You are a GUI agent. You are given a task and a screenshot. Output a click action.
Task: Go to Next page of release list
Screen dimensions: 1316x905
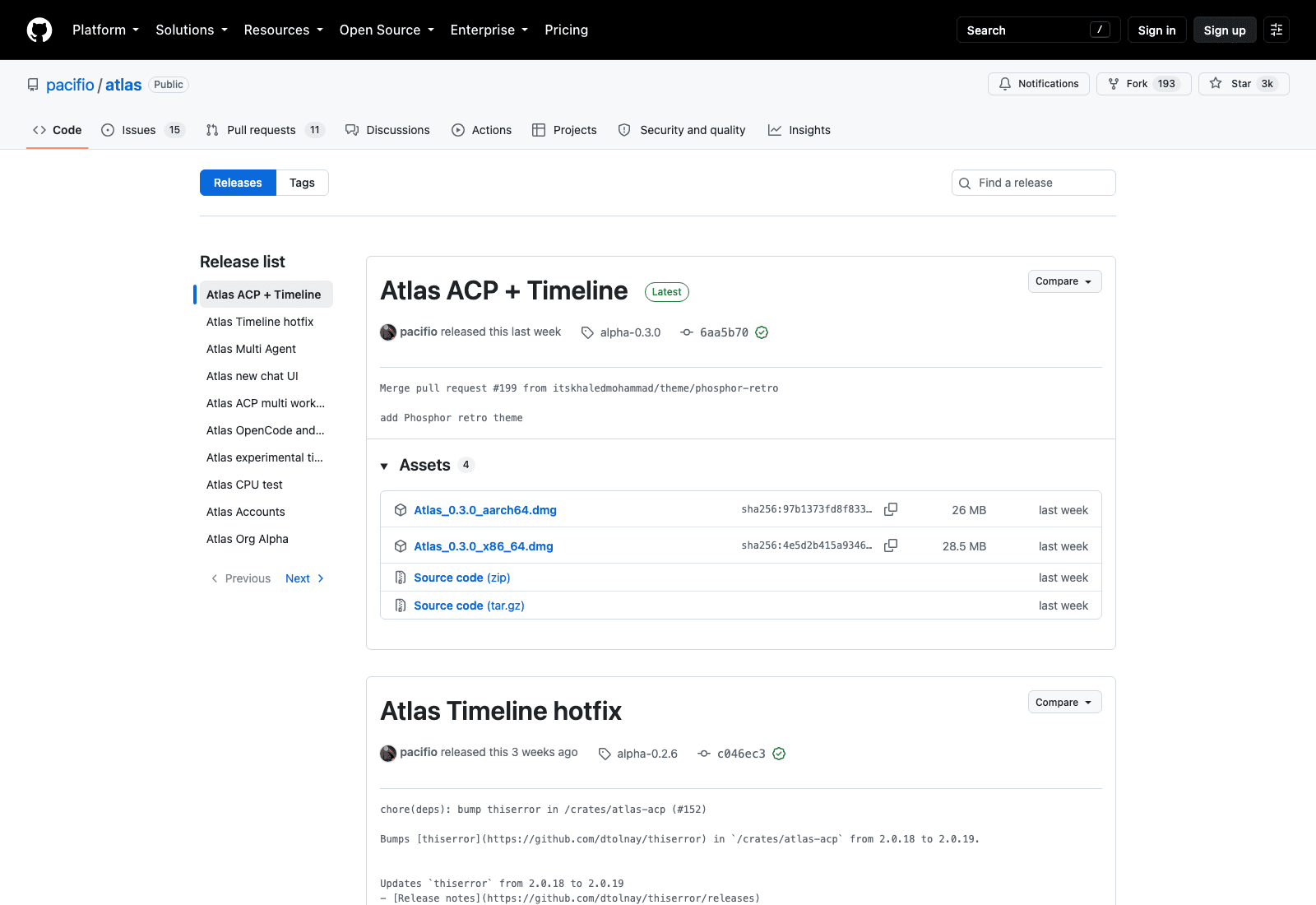[x=304, y=578]
